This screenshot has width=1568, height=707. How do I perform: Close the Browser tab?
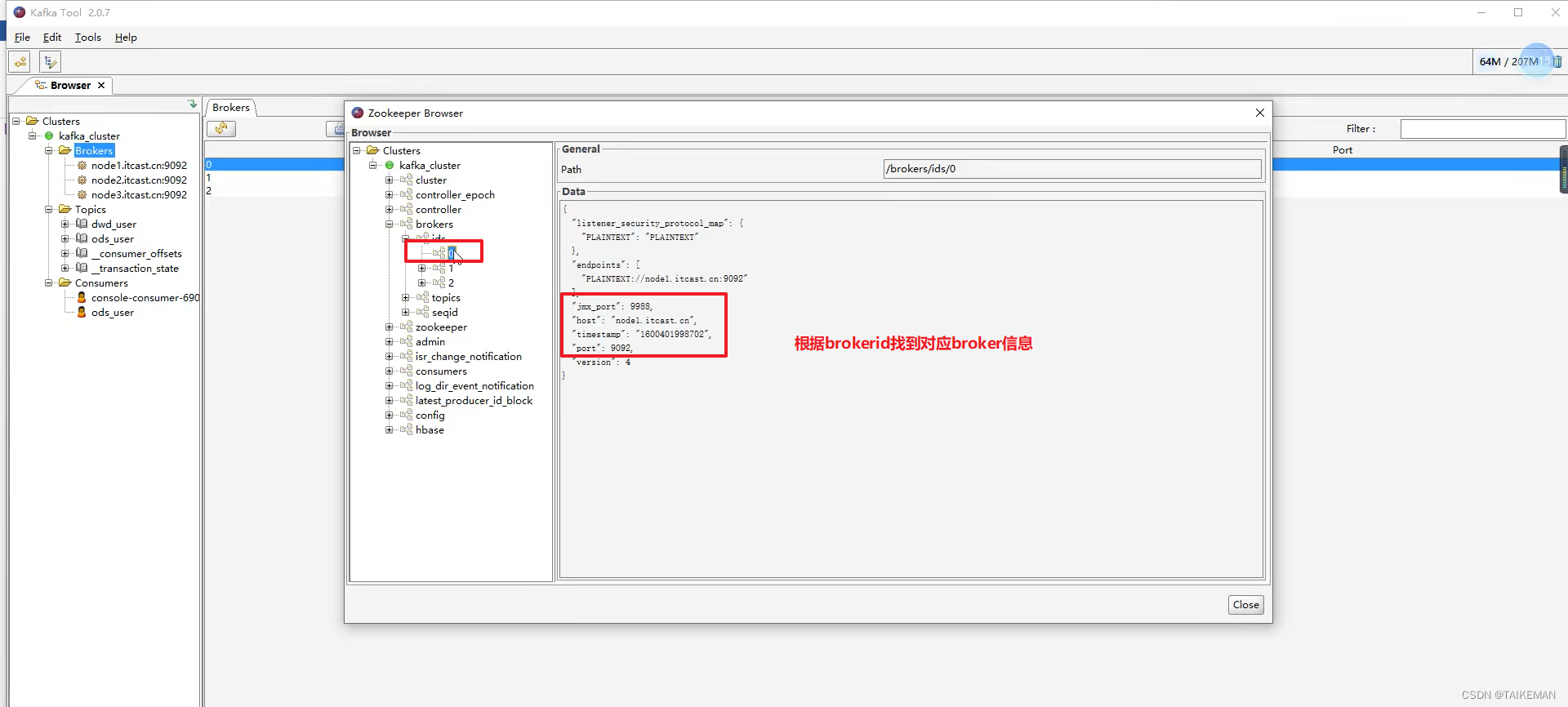click(101, 86)
